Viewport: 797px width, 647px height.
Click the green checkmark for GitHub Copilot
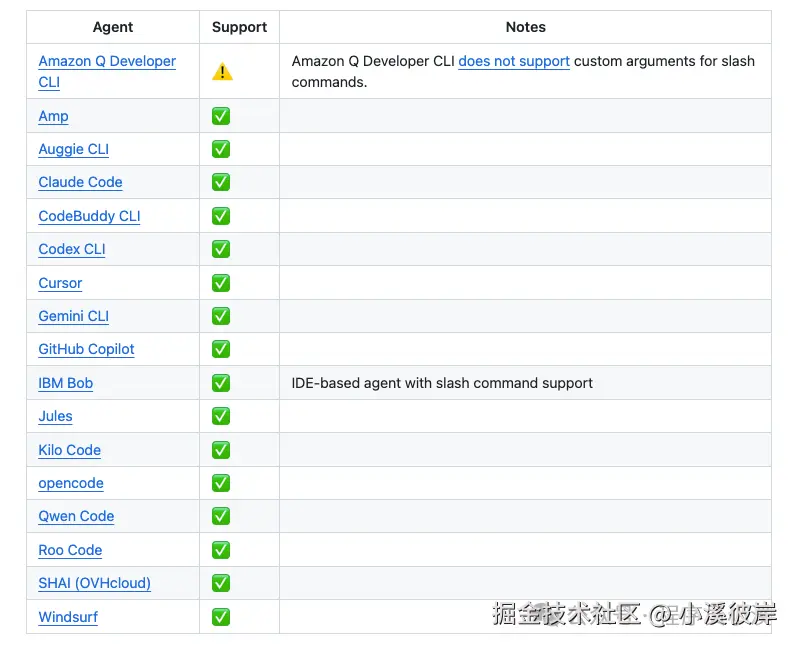(x=221, y=349)
